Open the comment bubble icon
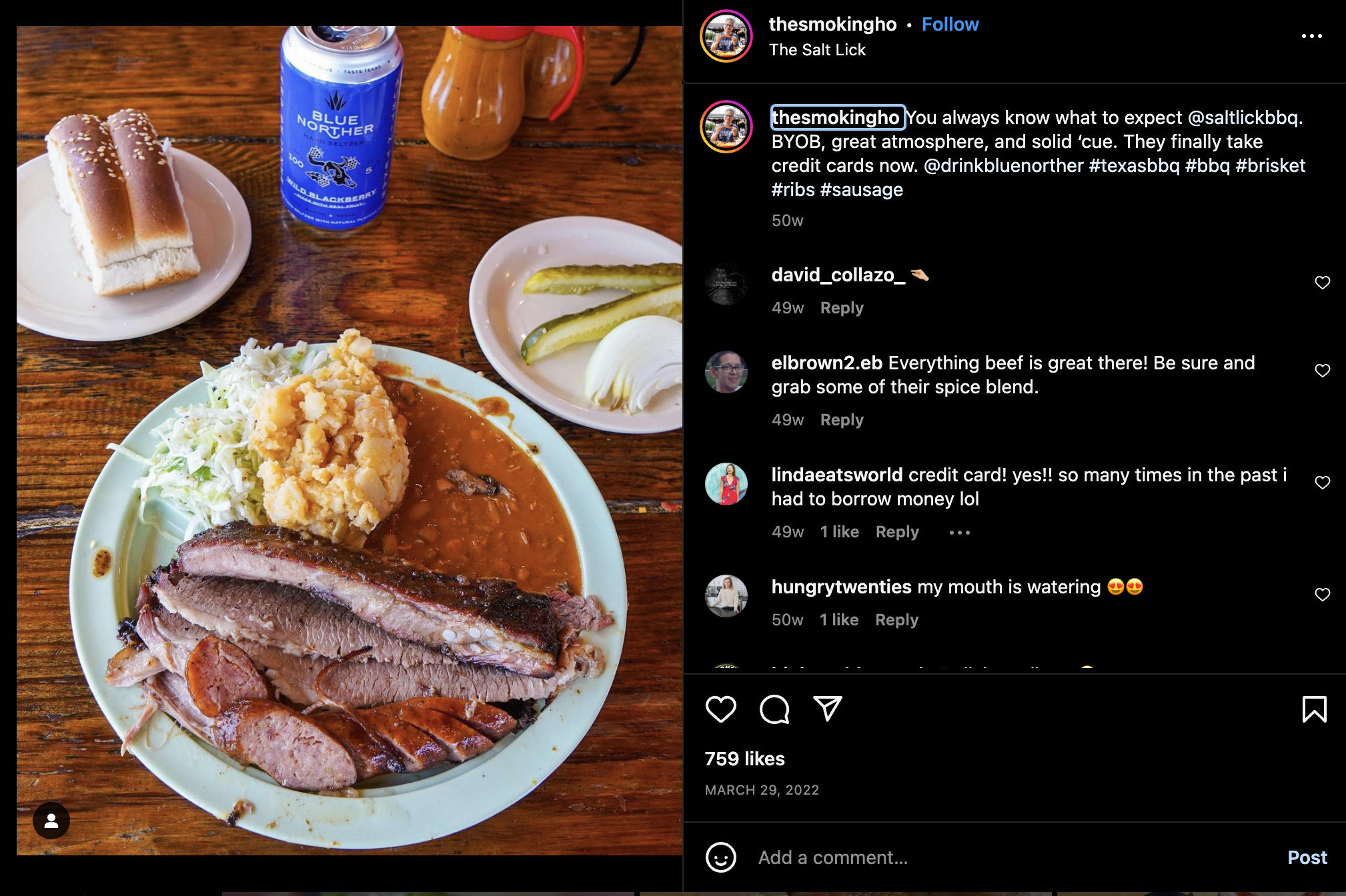1346x896 pixels. pyautogui.click(x=774, y=709)
